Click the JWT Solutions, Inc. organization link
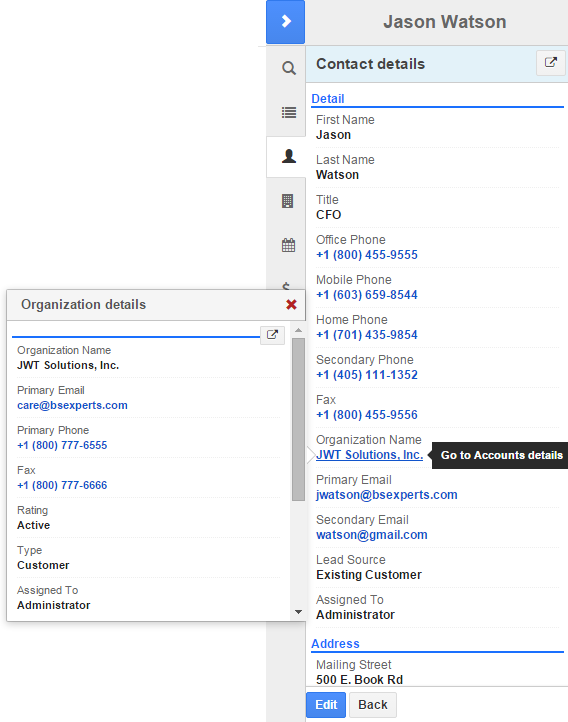568x722 pixels. point(369,455)
